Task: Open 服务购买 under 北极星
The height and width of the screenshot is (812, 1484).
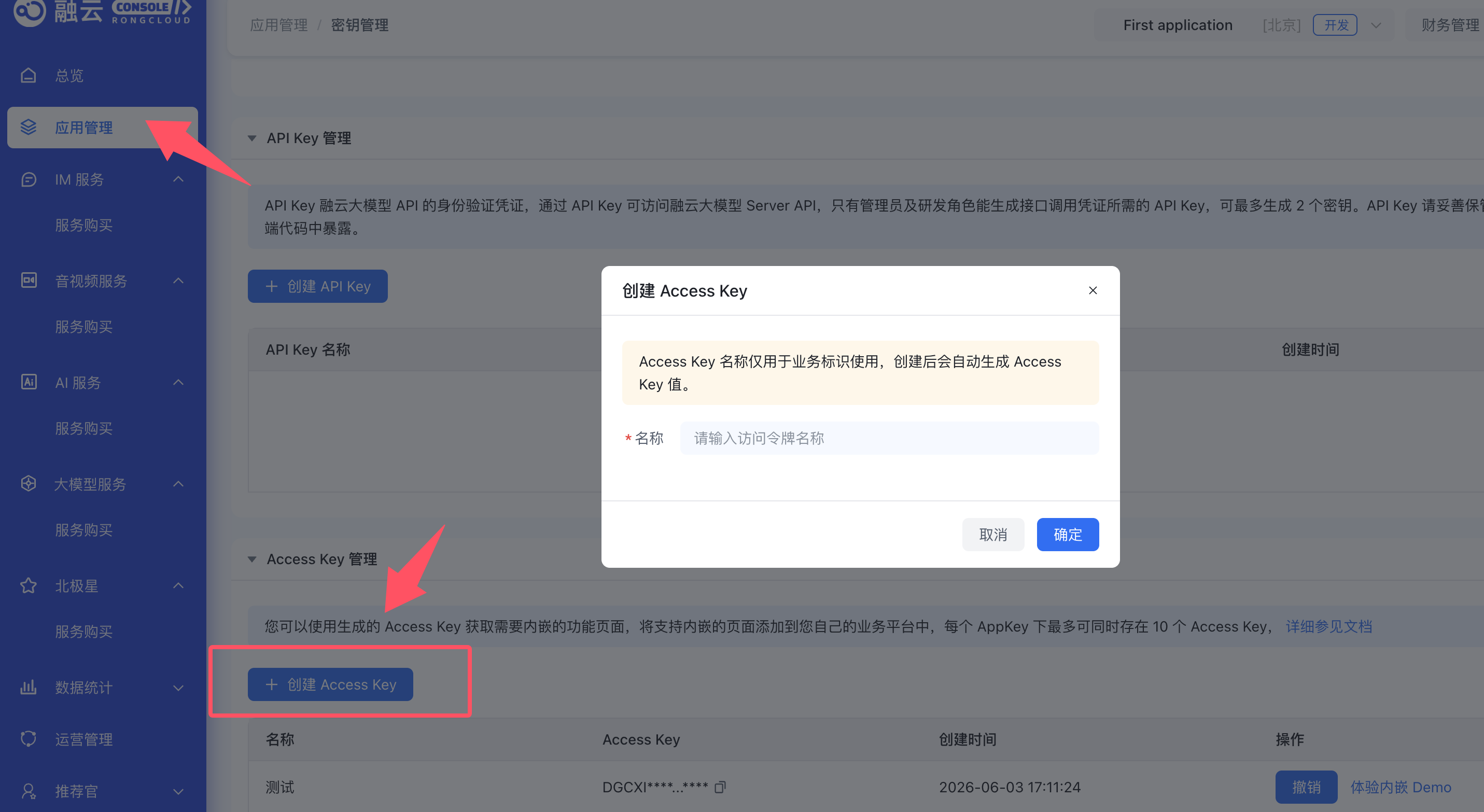Action: (x=83, y=631)
